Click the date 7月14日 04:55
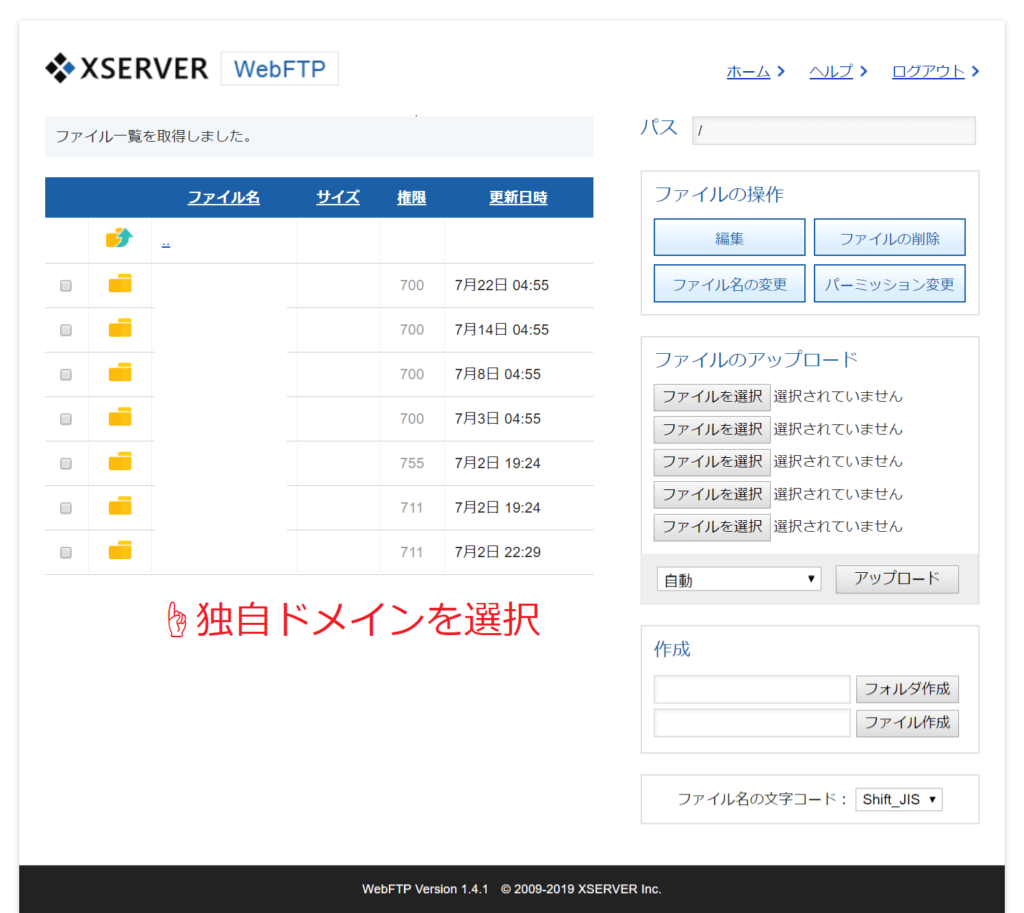1024x913 pixels. coord(502,330)
